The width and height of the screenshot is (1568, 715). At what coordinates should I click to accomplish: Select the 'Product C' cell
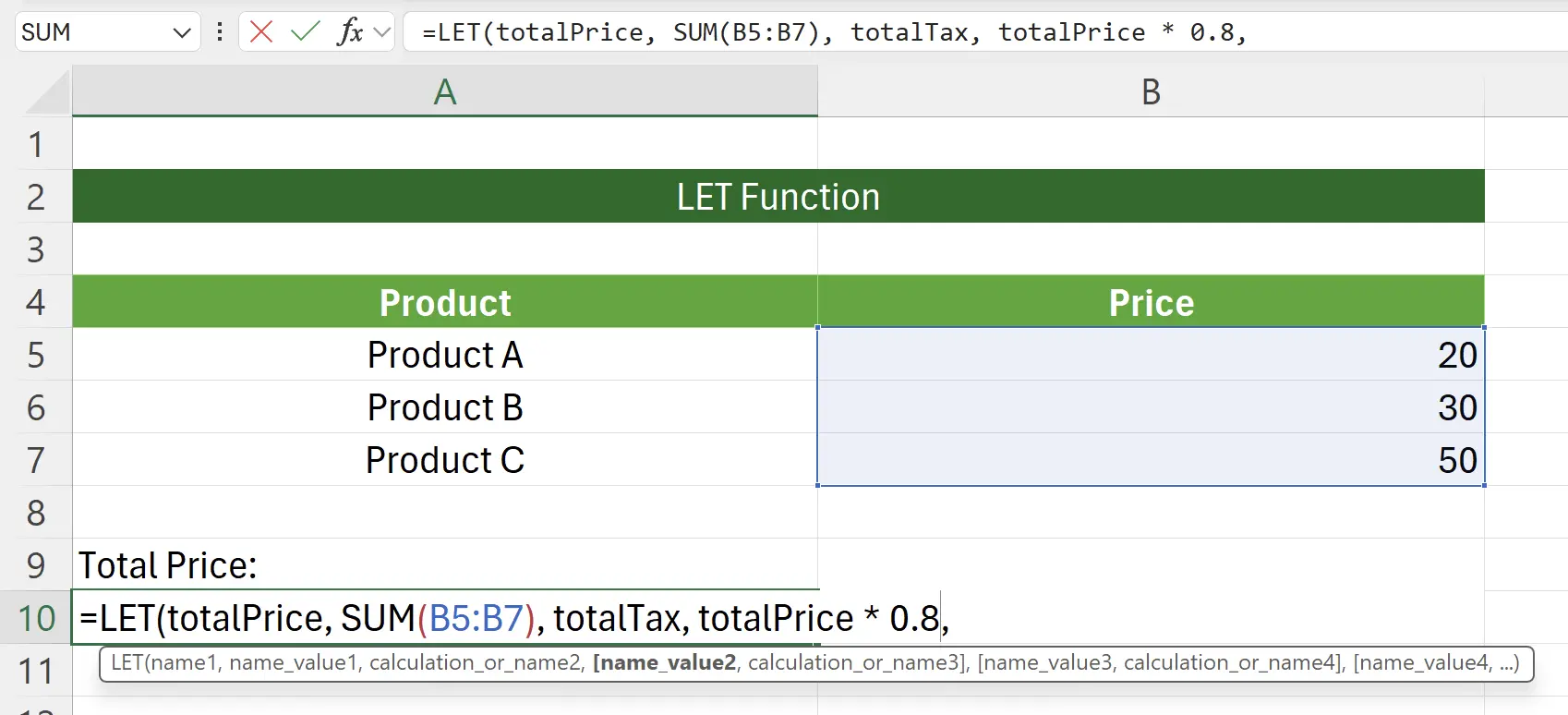coord(445,460)
